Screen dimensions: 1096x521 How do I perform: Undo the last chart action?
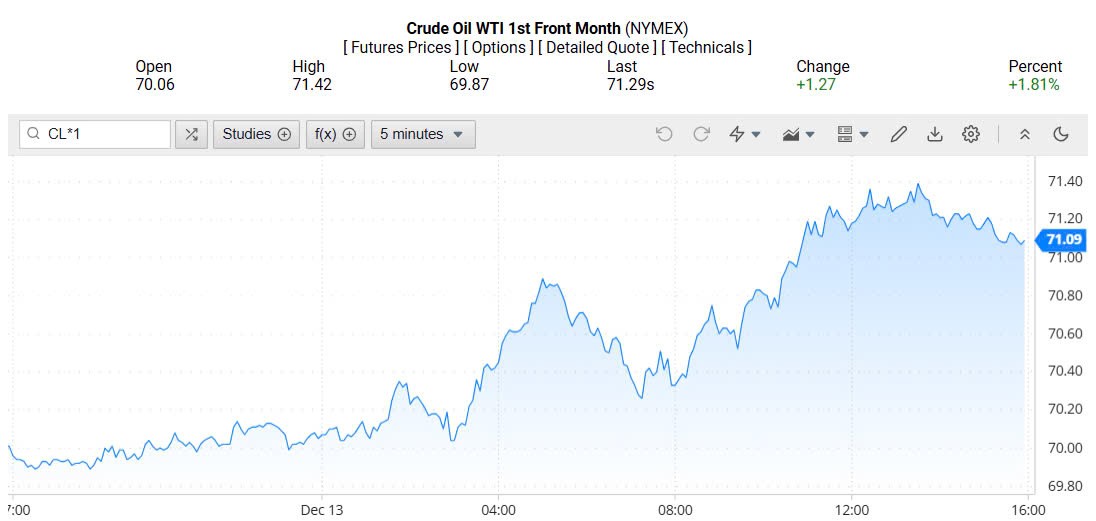pos(664,134)
